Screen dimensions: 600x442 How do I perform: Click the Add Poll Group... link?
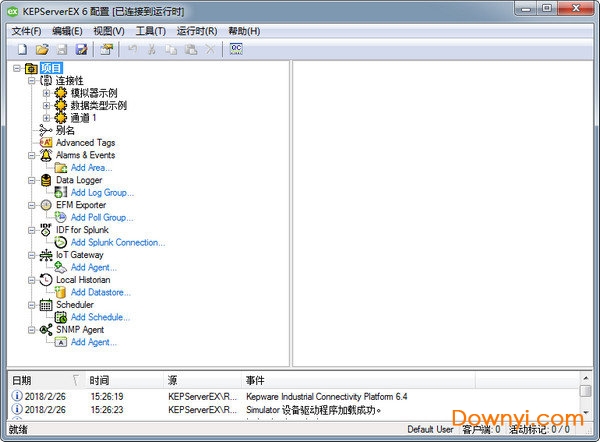[x=102, y=217]
